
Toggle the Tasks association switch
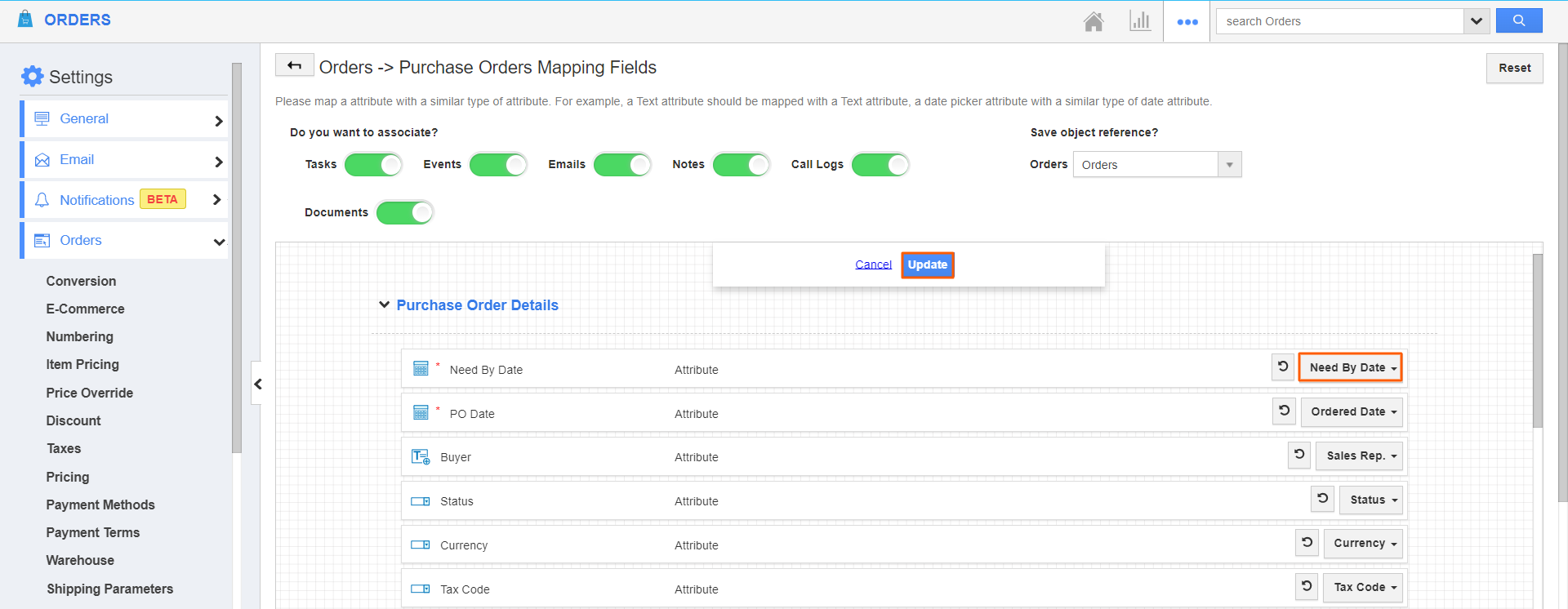tap(373, 165)
